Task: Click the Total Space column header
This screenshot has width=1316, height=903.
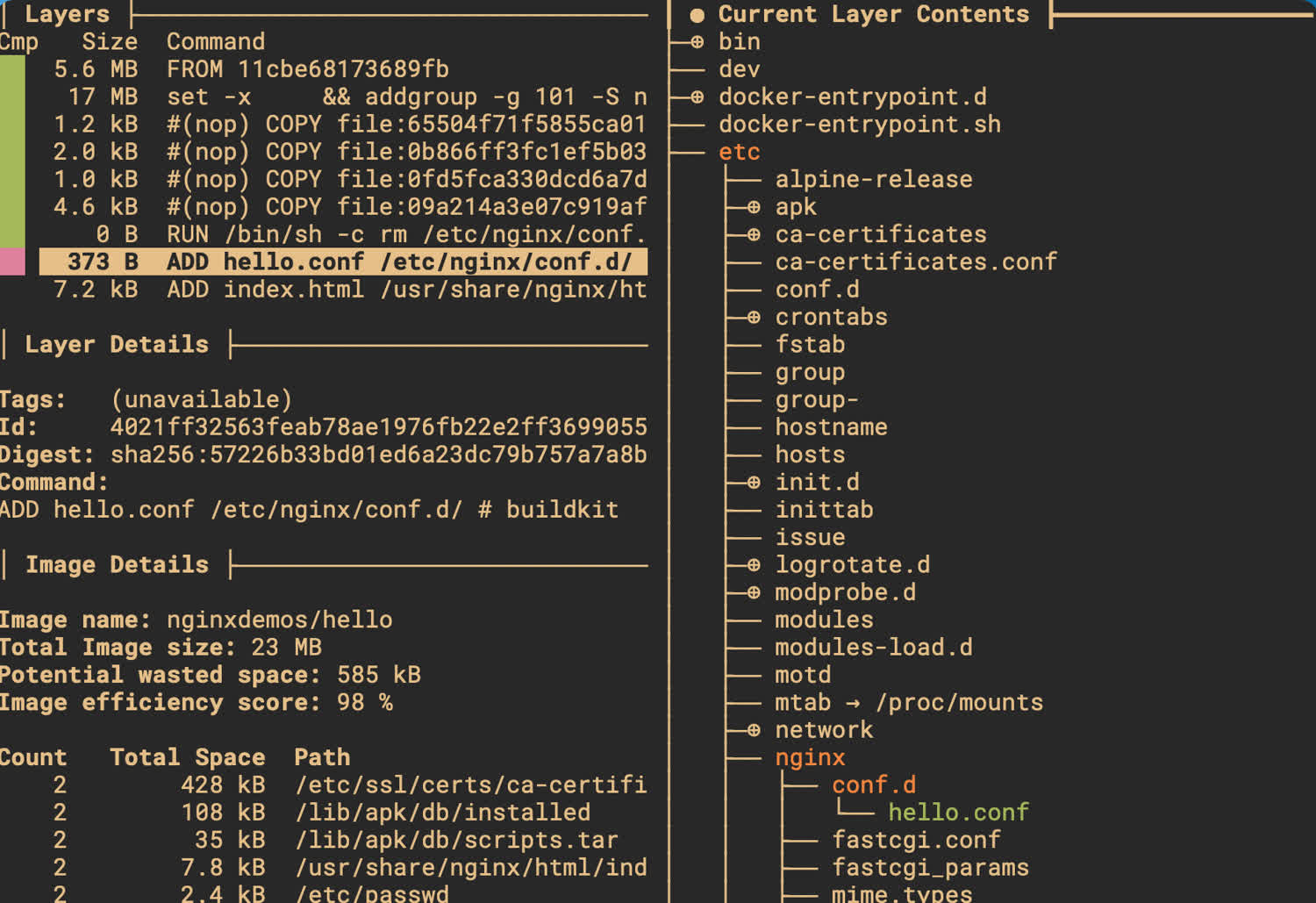Action: pos(188,757)
